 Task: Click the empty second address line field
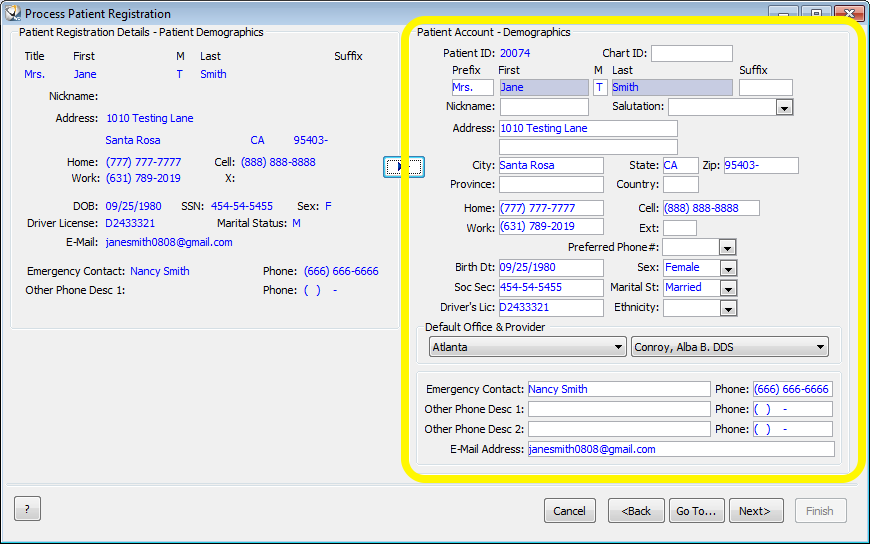(588, 147)
